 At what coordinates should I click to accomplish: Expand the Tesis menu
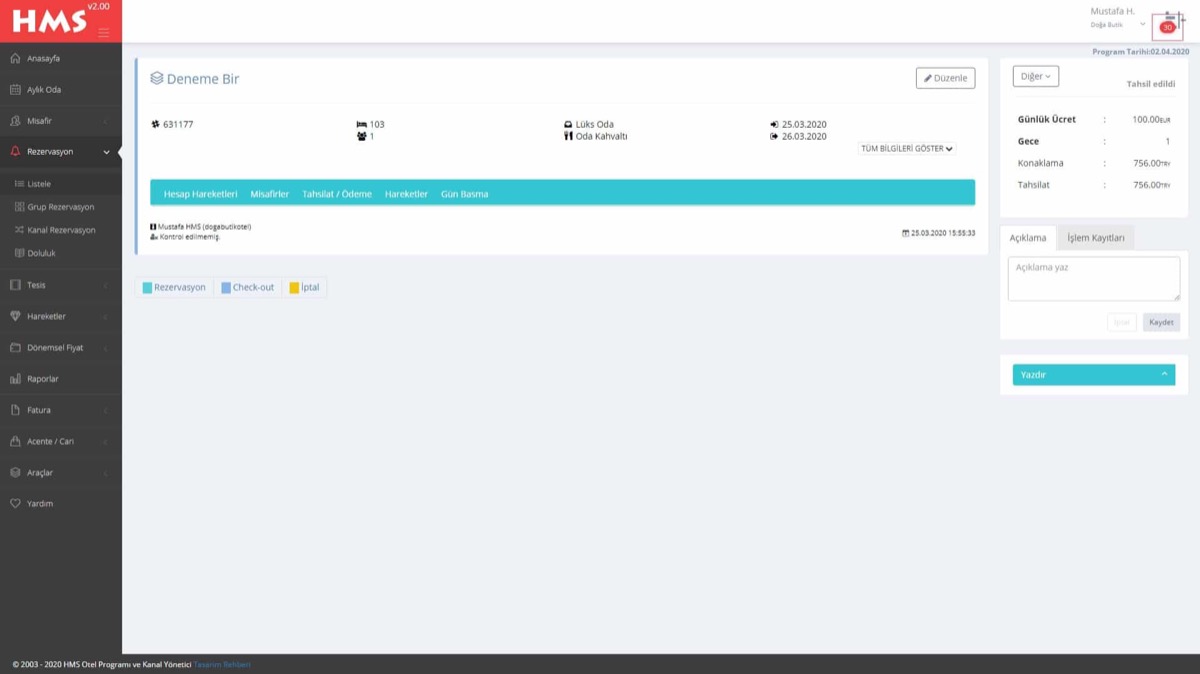coord(61,285)
